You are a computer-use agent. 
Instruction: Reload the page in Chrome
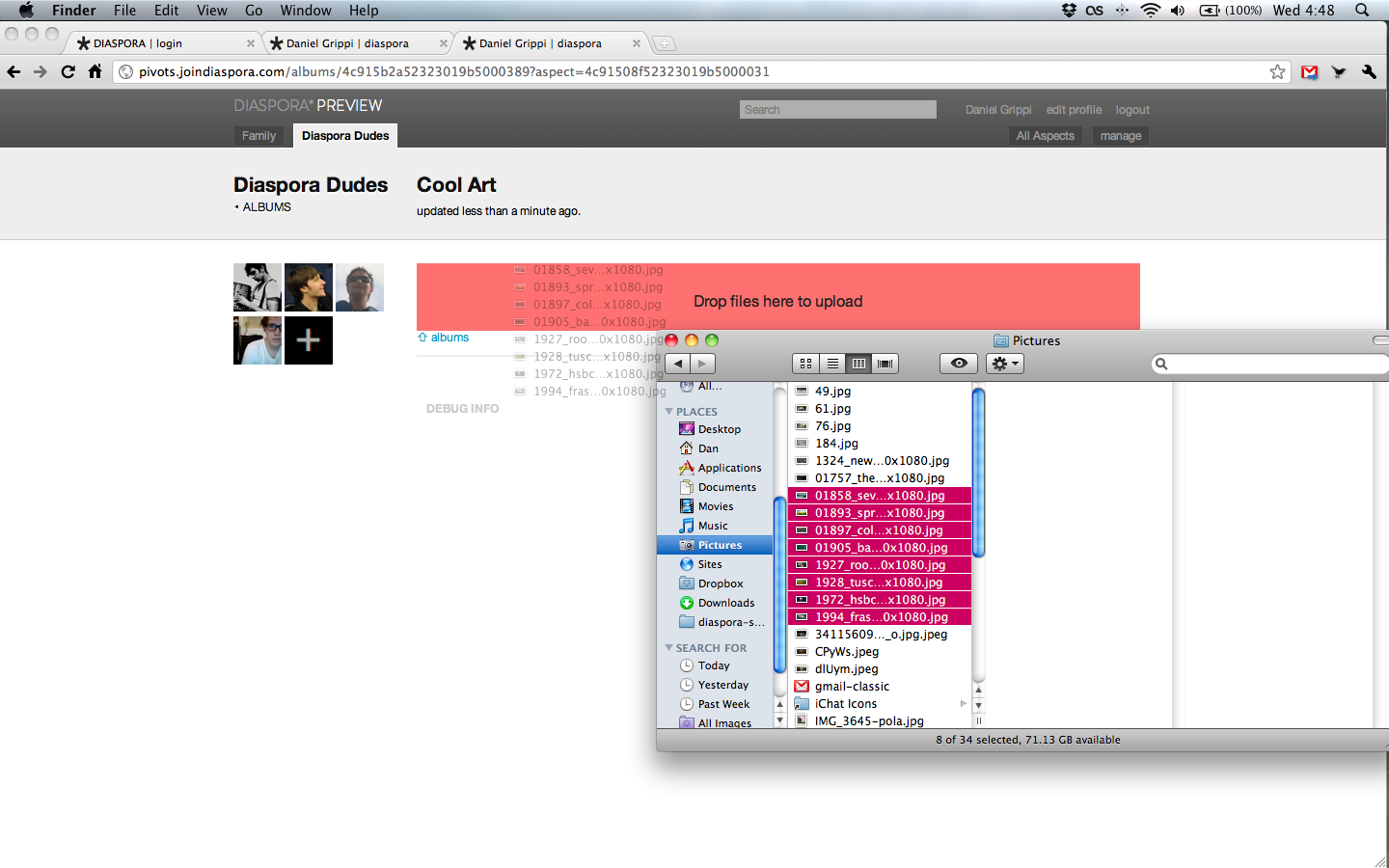68,71
